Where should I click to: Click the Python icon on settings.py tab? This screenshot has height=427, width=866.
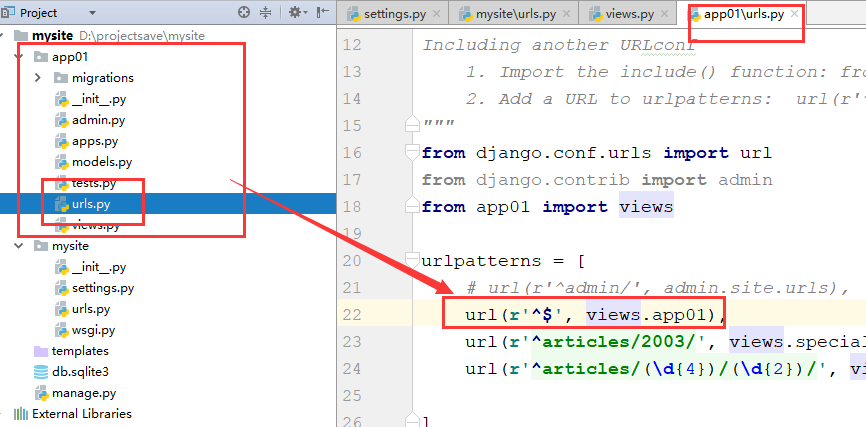[x=354, y=14]
